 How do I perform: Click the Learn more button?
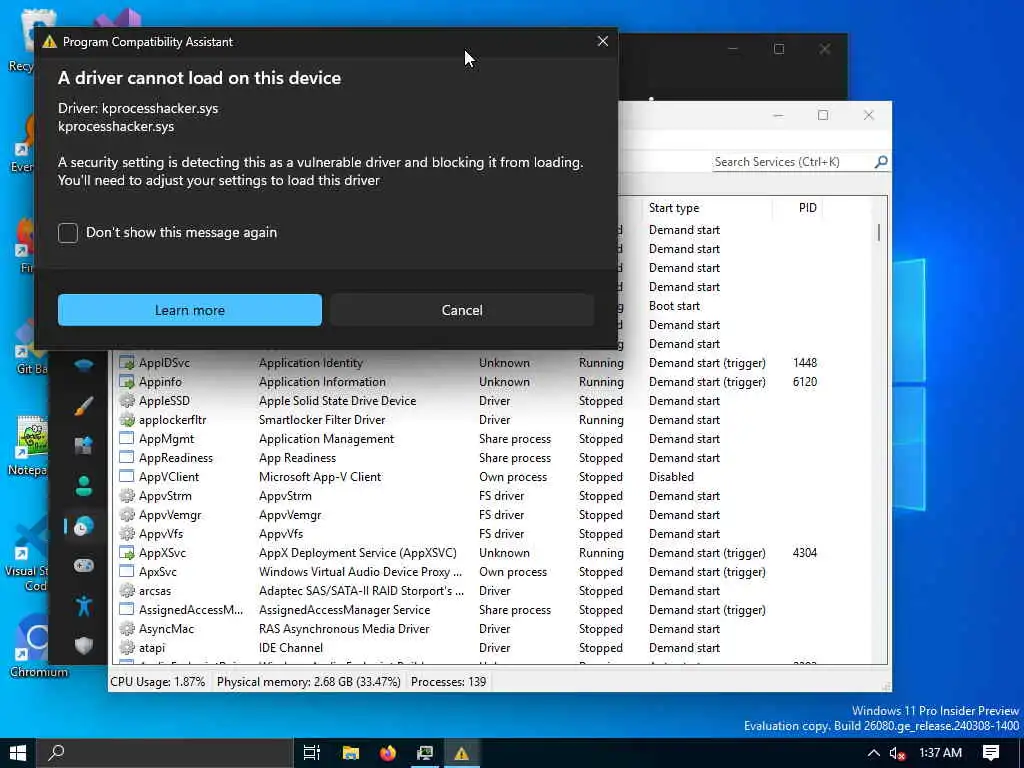[189, 310]
